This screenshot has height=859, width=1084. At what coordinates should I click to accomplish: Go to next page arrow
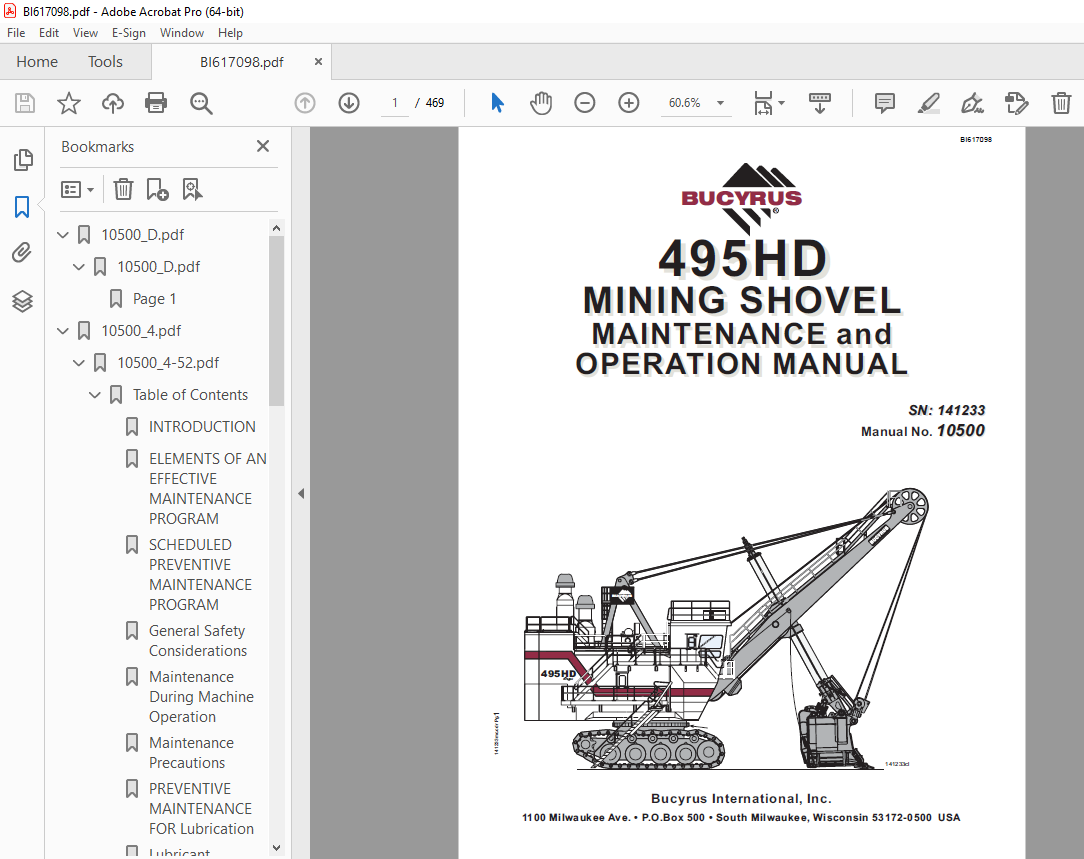coord(349,103)
